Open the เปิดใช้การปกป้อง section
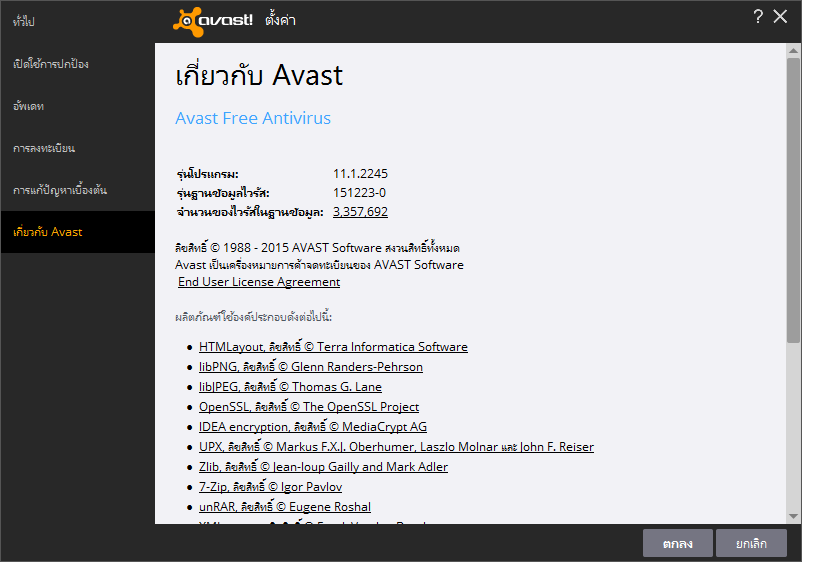The image size is (819, 562). 77,64
